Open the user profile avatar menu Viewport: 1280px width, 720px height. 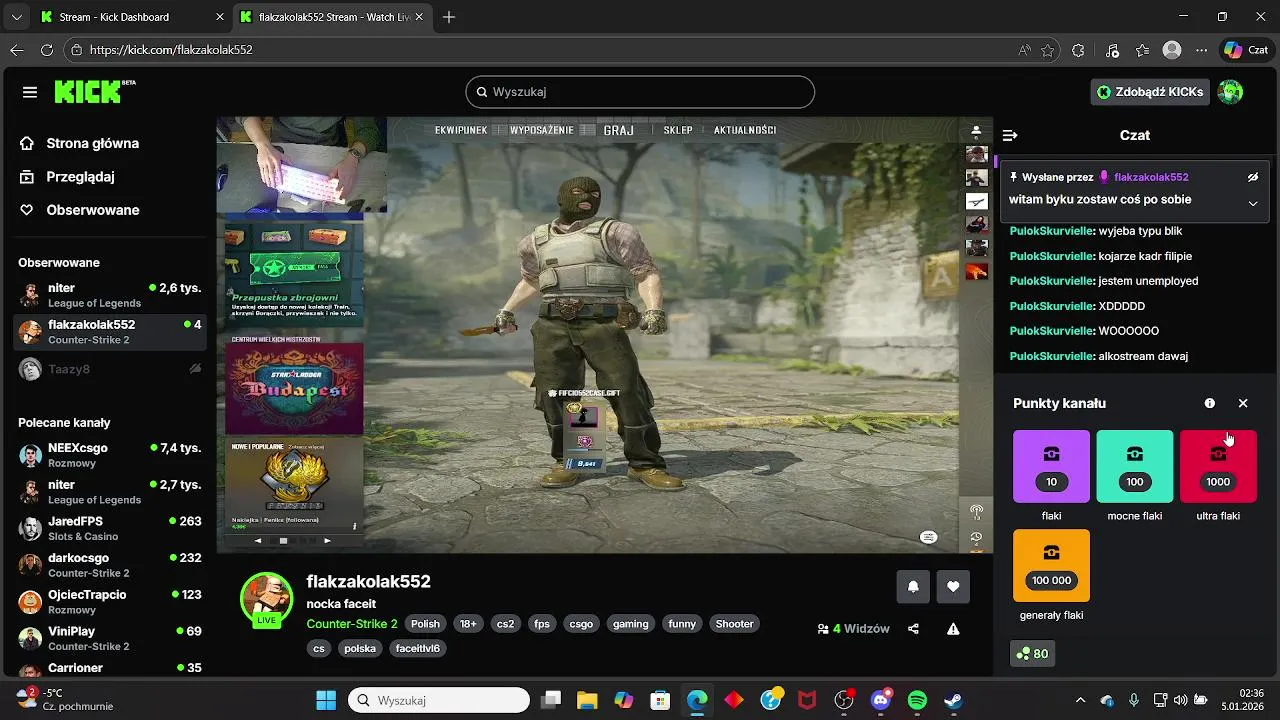click(1230, 92)
